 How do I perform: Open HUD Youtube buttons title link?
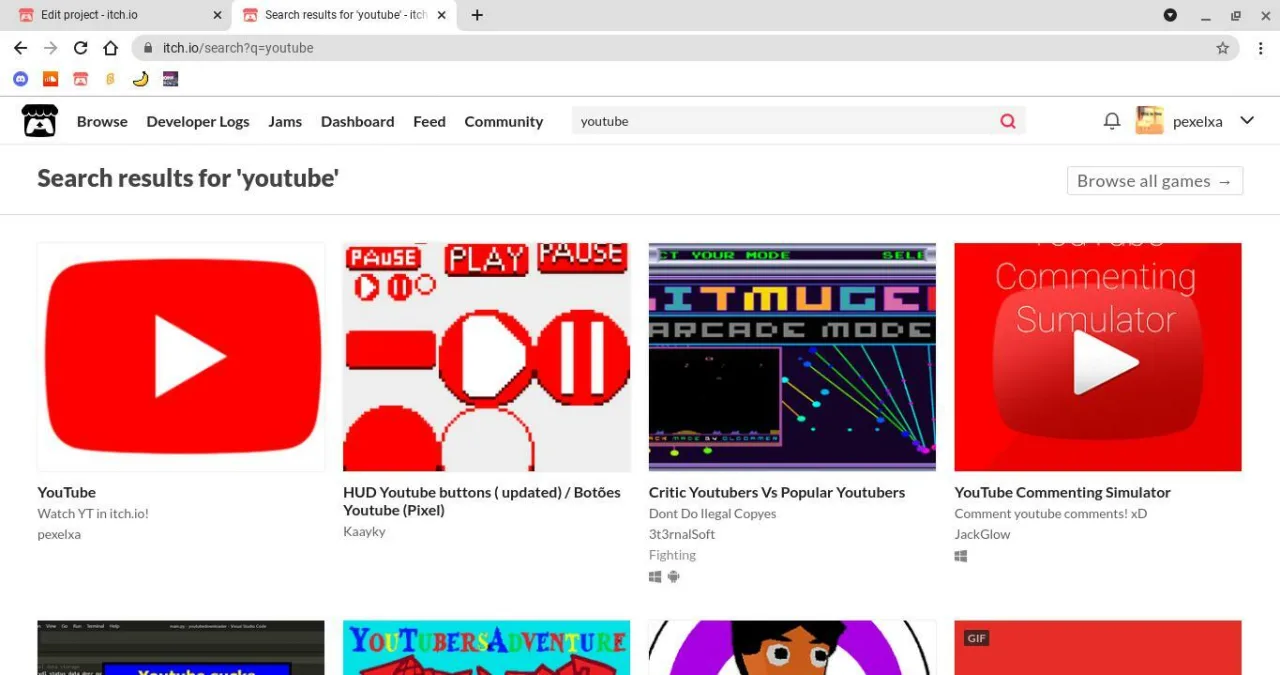click(x=482, y=501)
